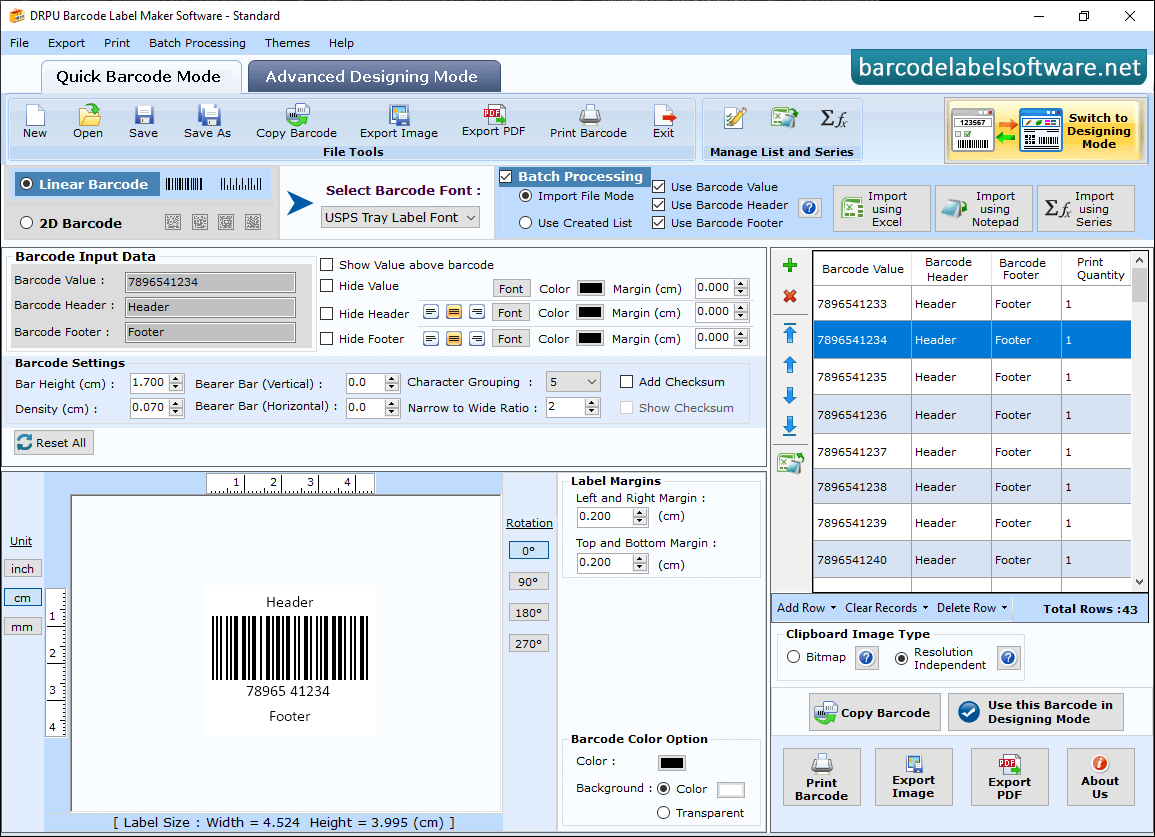Click Export Image in File Tools toolbar
1155x837 pixels.
(x=399, y=122)
